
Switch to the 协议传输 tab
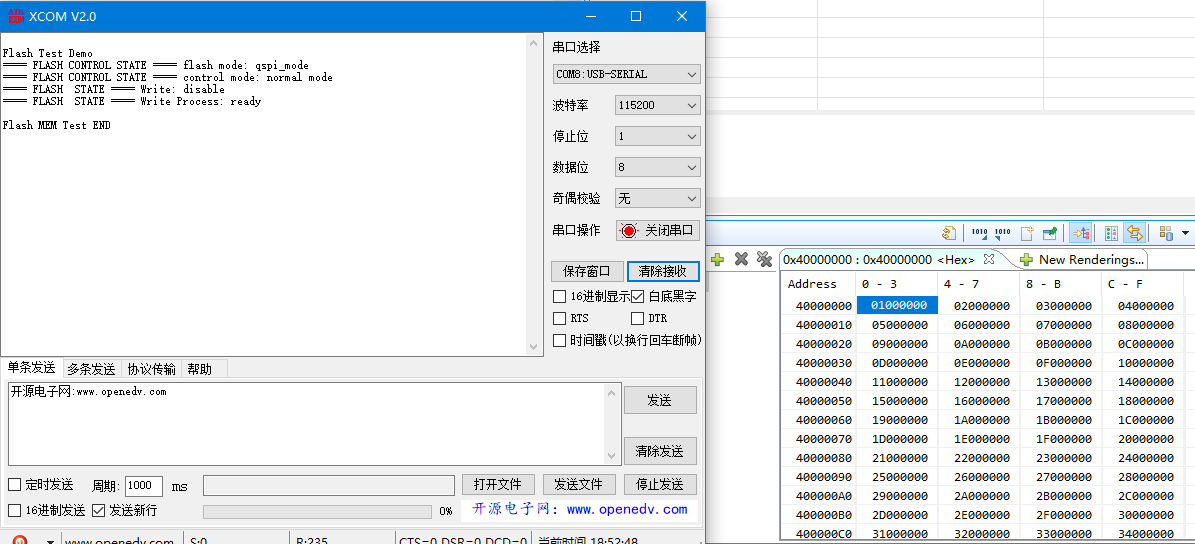(151, 370)
